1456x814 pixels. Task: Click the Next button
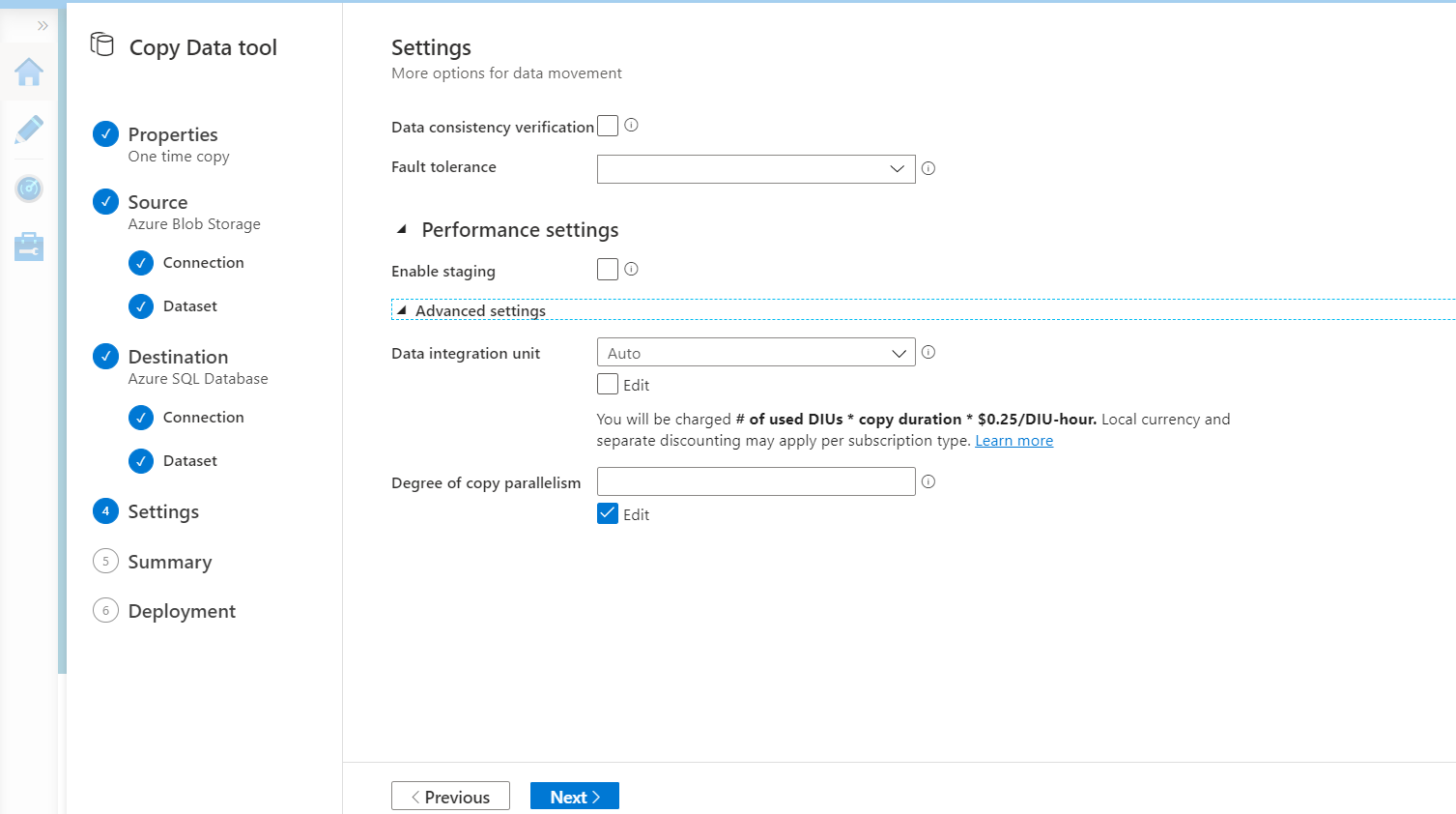(575, 797)
